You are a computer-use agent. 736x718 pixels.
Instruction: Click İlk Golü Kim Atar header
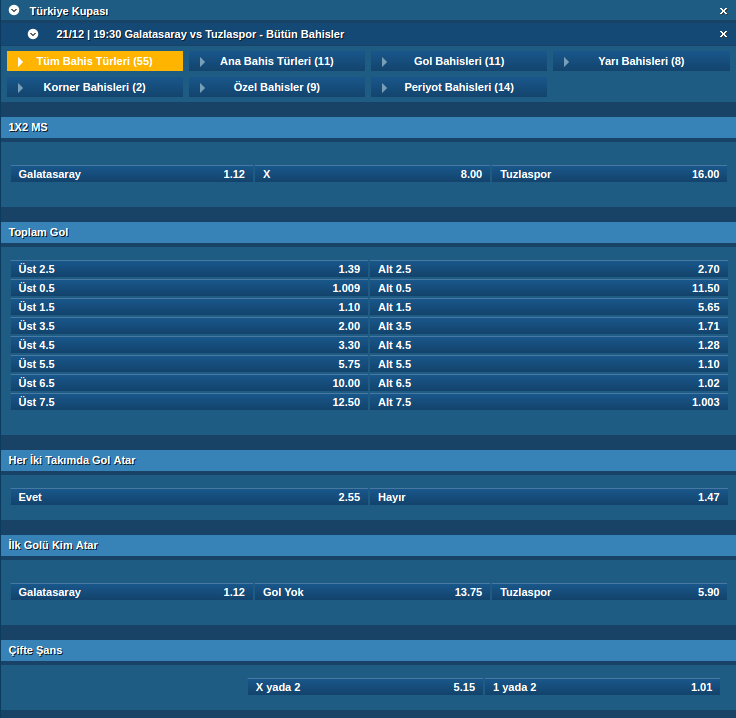click(368, 545)
